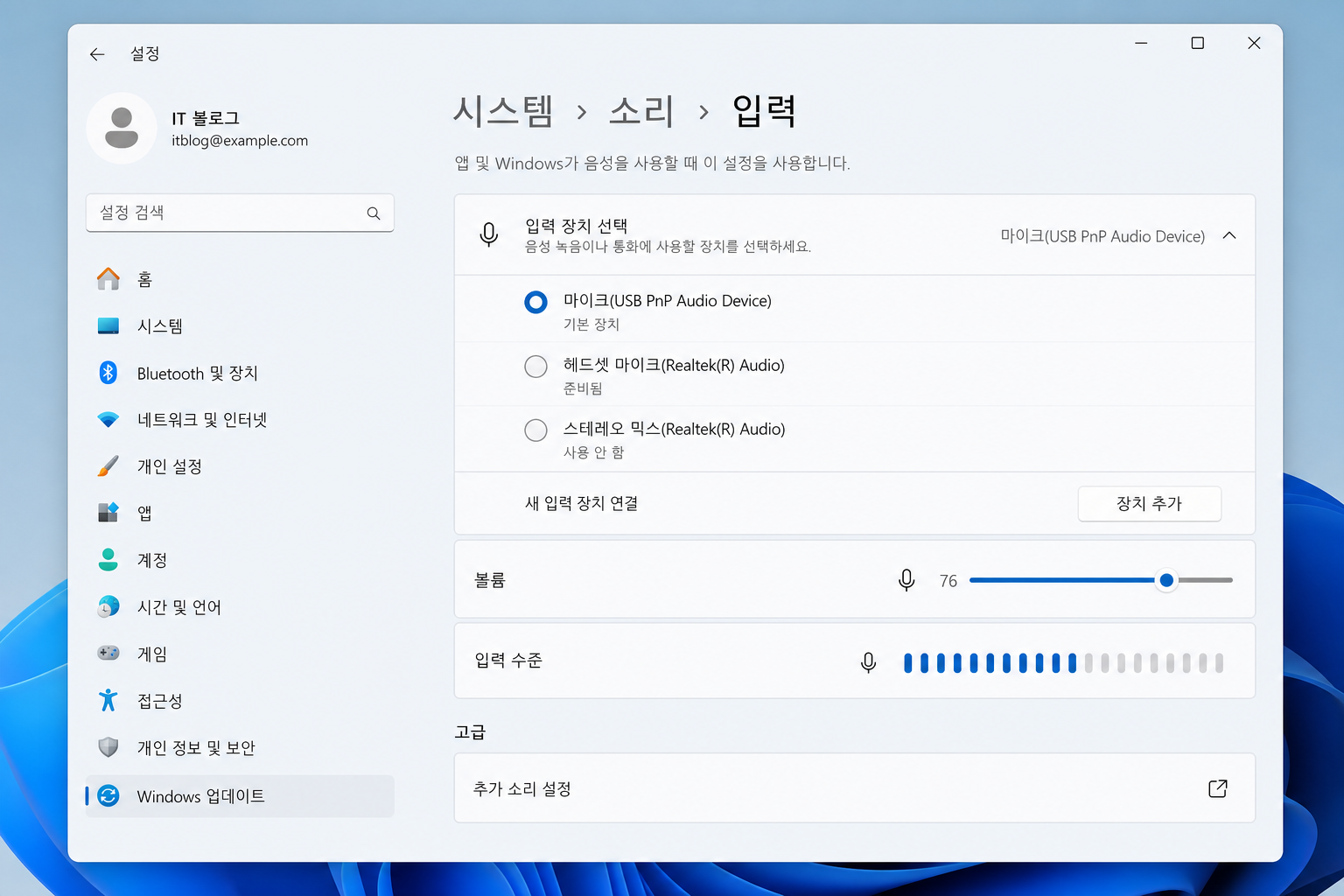Click the itblog@example.com account text

[240, 141]
